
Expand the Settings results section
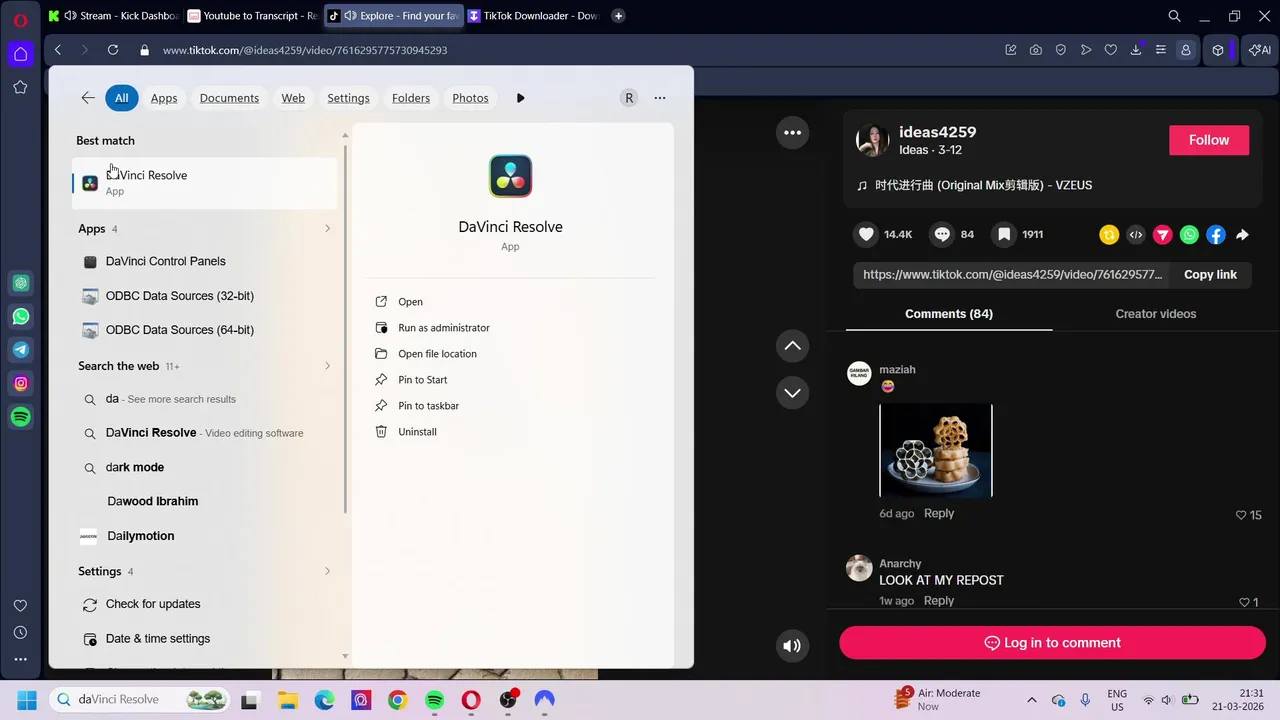327,571
